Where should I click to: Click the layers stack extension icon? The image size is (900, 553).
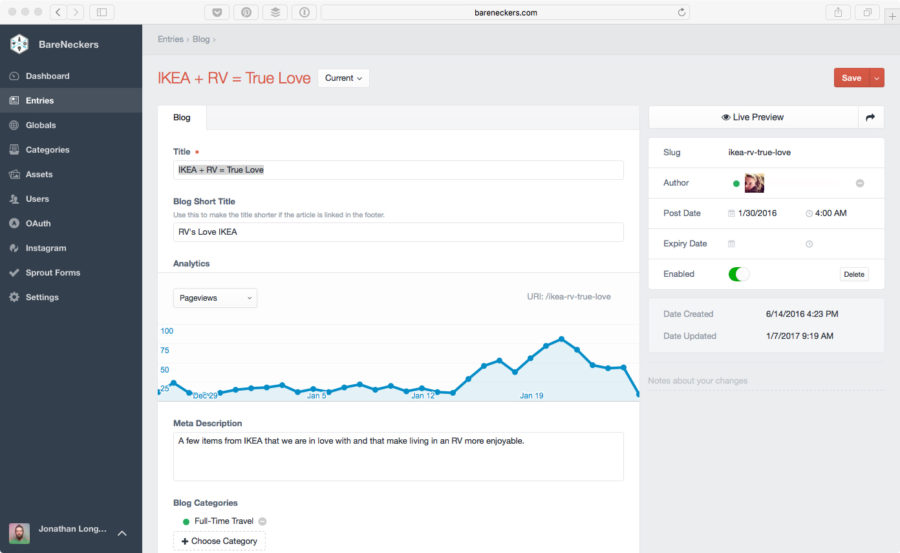click(276, 12)
